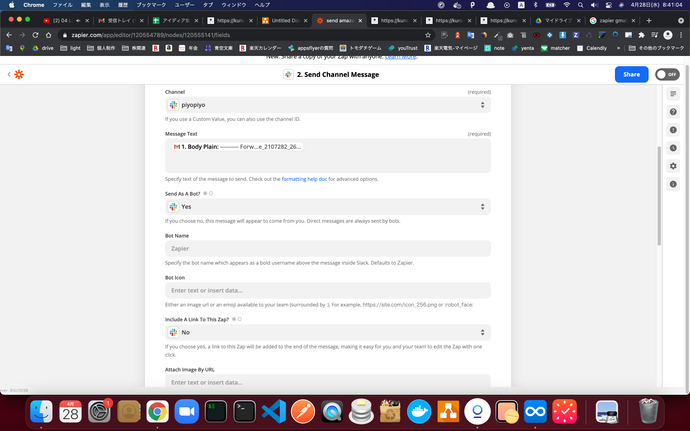Bookmark this page with the star icon
The height and width of the screenshot is (431, 690).
[x=428, y=35]
